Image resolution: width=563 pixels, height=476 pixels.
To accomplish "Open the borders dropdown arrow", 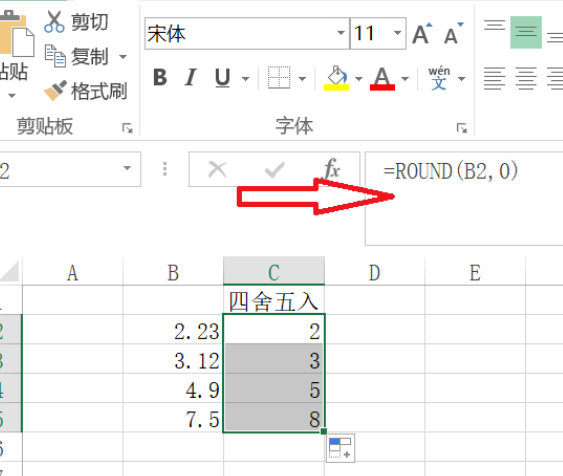I will coord(302,79).
